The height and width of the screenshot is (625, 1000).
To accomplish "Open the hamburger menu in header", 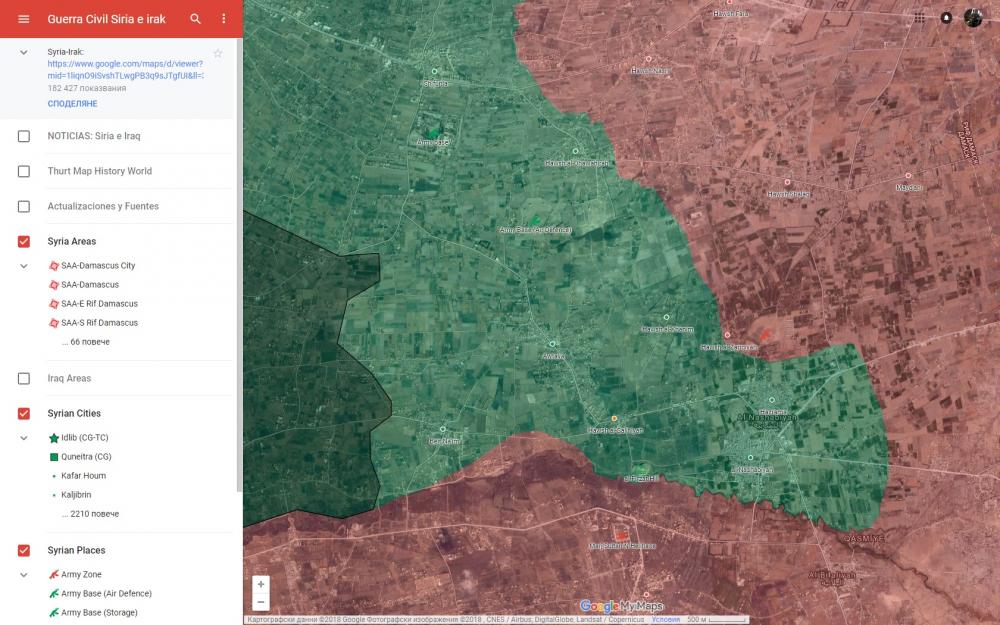I will [24, 19].
